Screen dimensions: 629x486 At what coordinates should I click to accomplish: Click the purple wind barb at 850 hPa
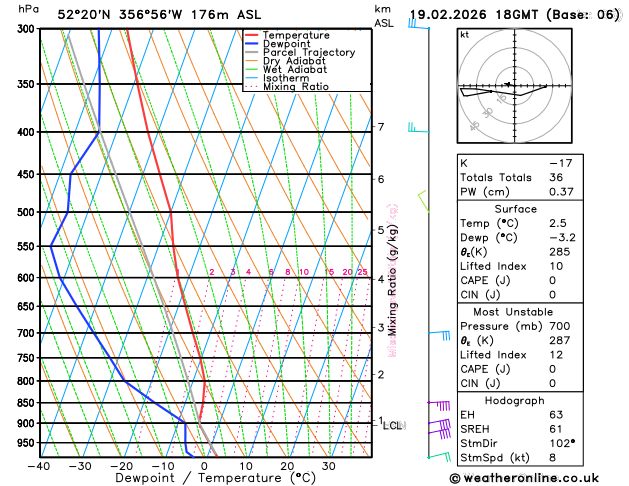coord(439,405)
